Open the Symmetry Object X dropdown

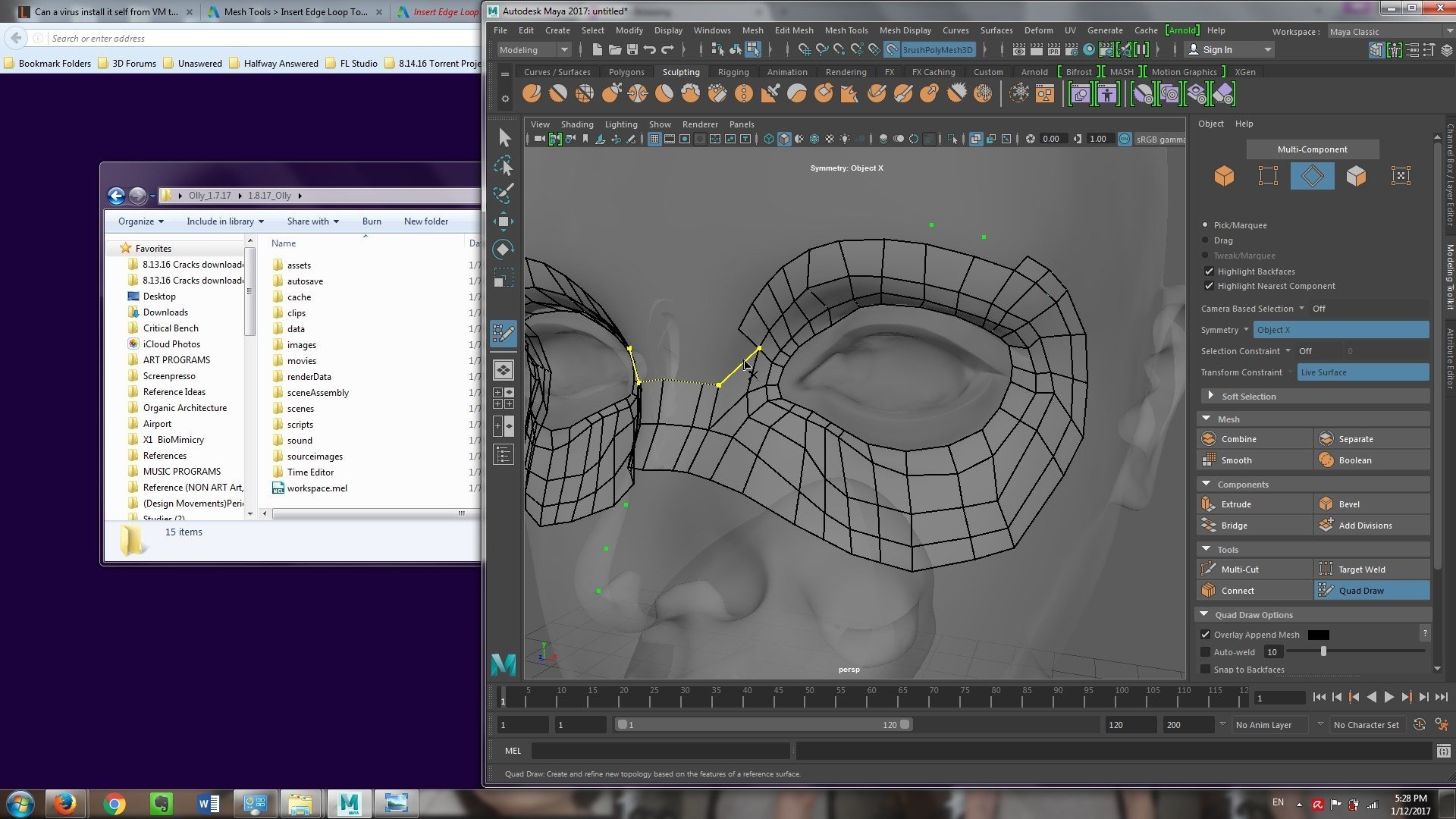click(x=1341, y=330)
